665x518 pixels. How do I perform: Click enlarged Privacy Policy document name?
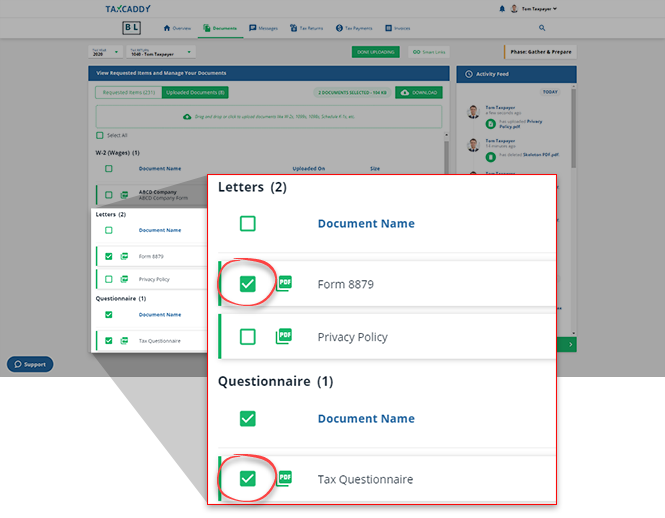coord(352,337)
